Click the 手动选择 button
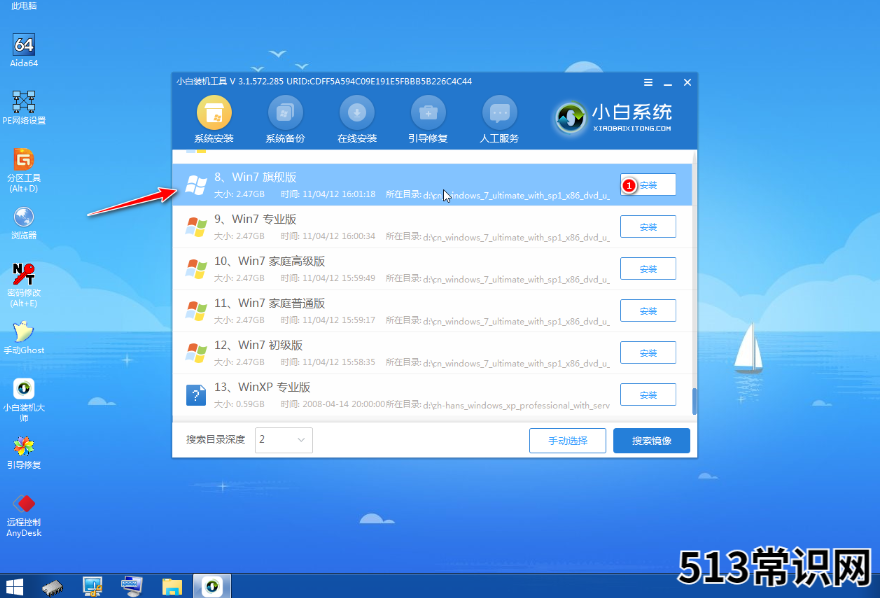This screenshot has width=880, height=598. [x=567, y=440]
